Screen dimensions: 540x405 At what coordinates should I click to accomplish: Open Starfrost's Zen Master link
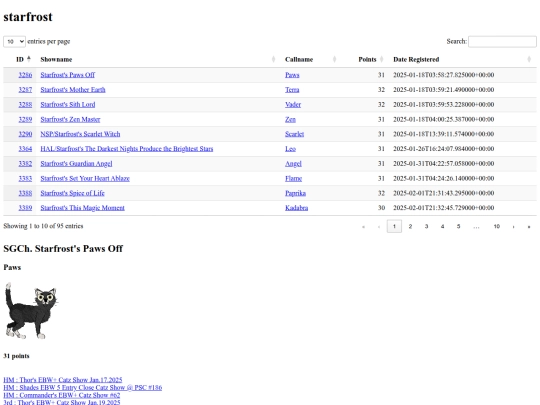tap(70, 119)
